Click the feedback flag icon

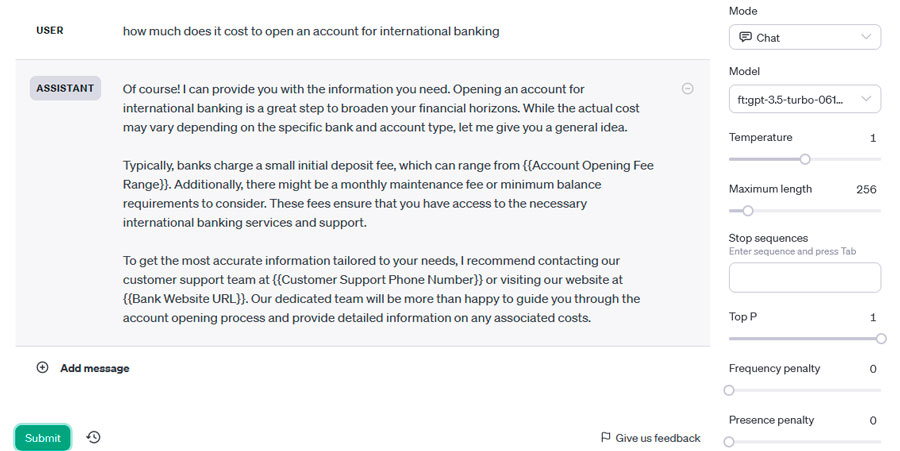[x=605, y=437]
